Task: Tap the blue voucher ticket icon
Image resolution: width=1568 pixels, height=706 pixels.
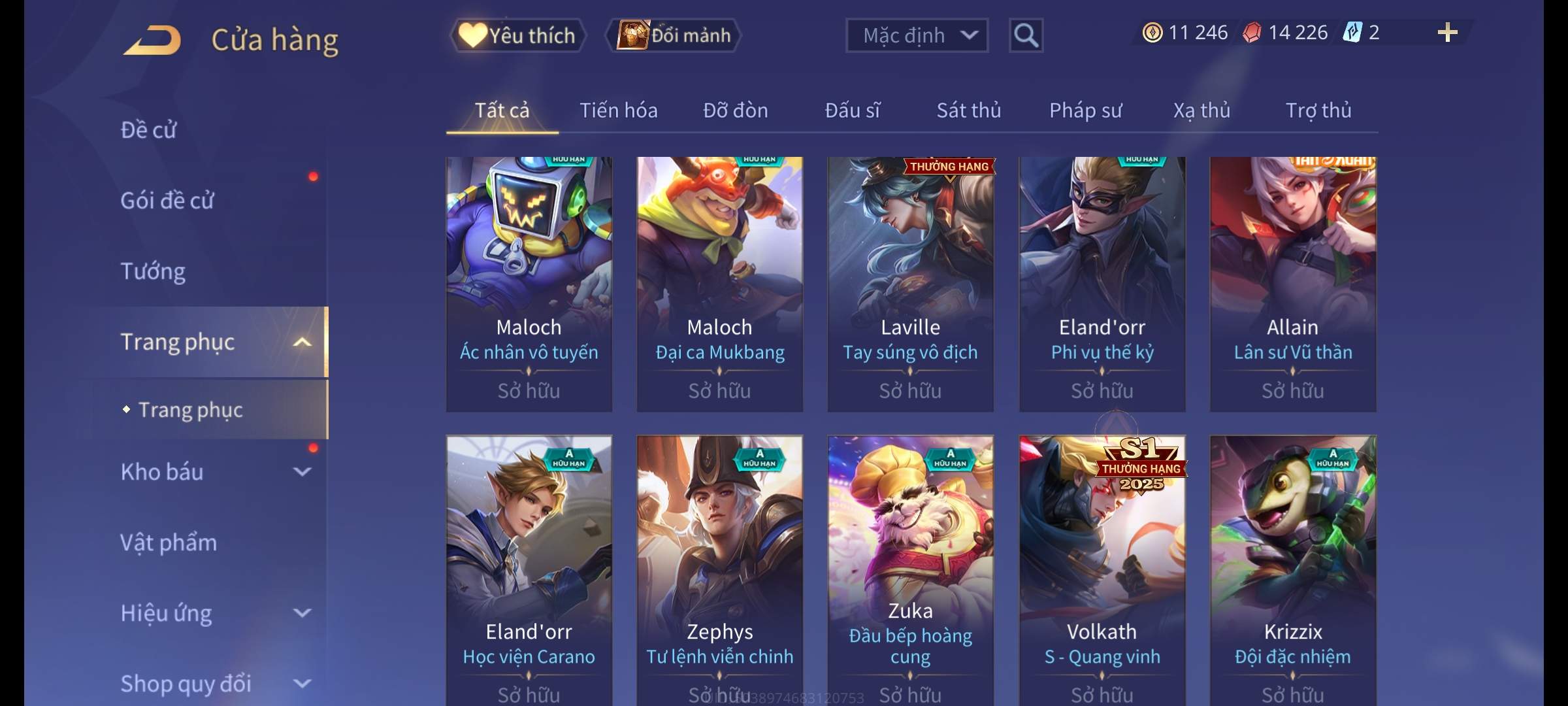Action: click(x=1352, y=33)
